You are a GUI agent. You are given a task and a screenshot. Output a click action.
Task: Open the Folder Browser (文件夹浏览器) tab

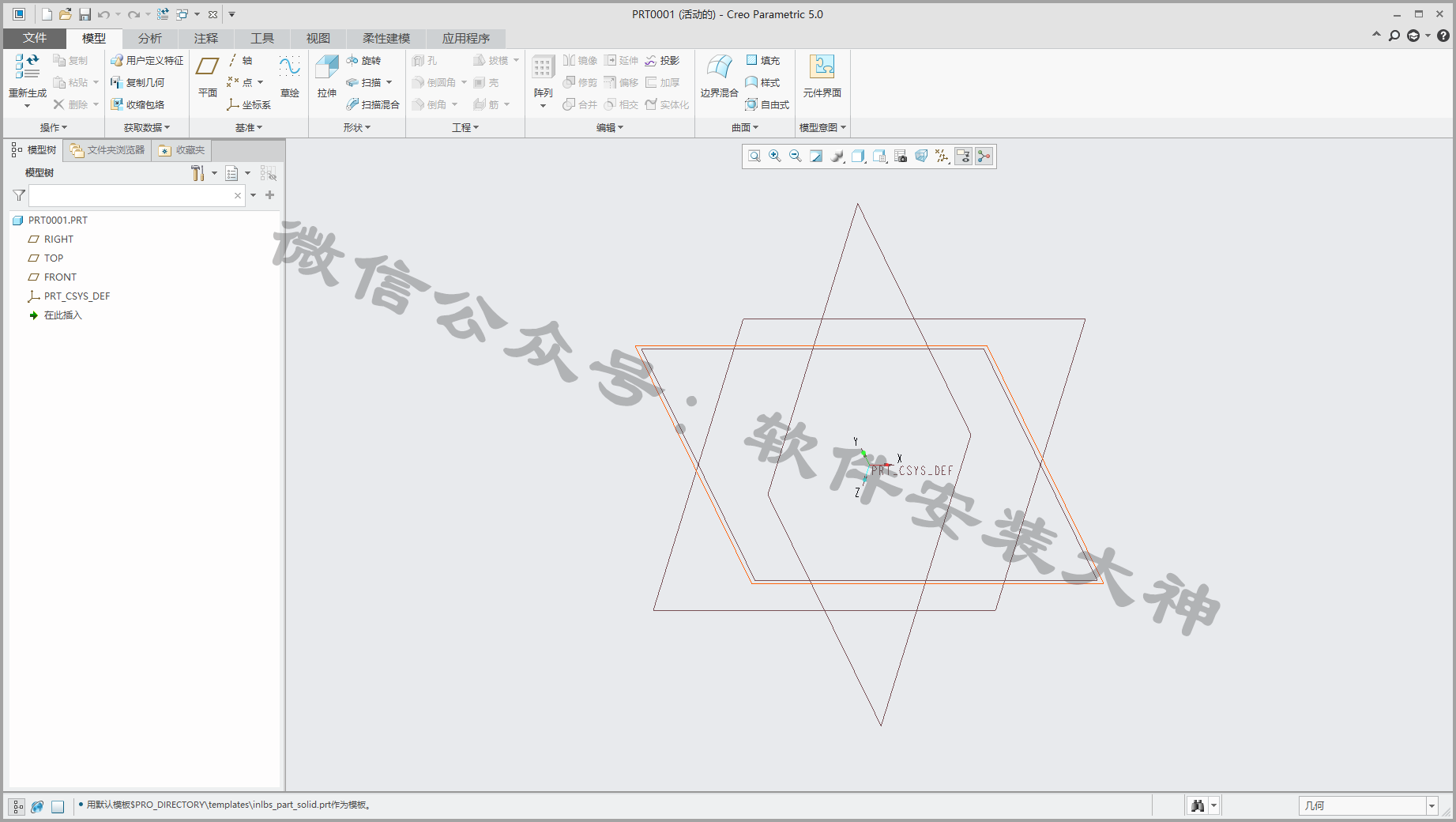(x=107, y=150)
